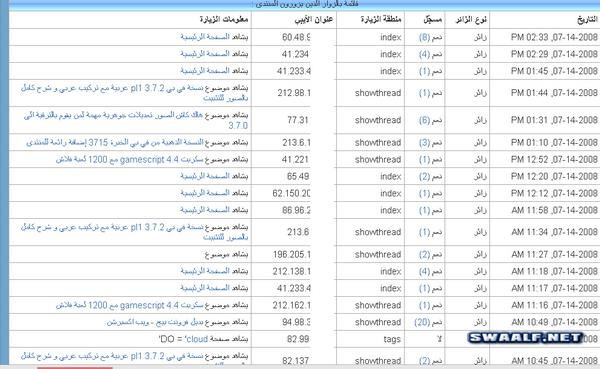Open the (6) count link in the 01:31 PM row
This screenshot has height=369, width=600.
(x=424, y=120)
